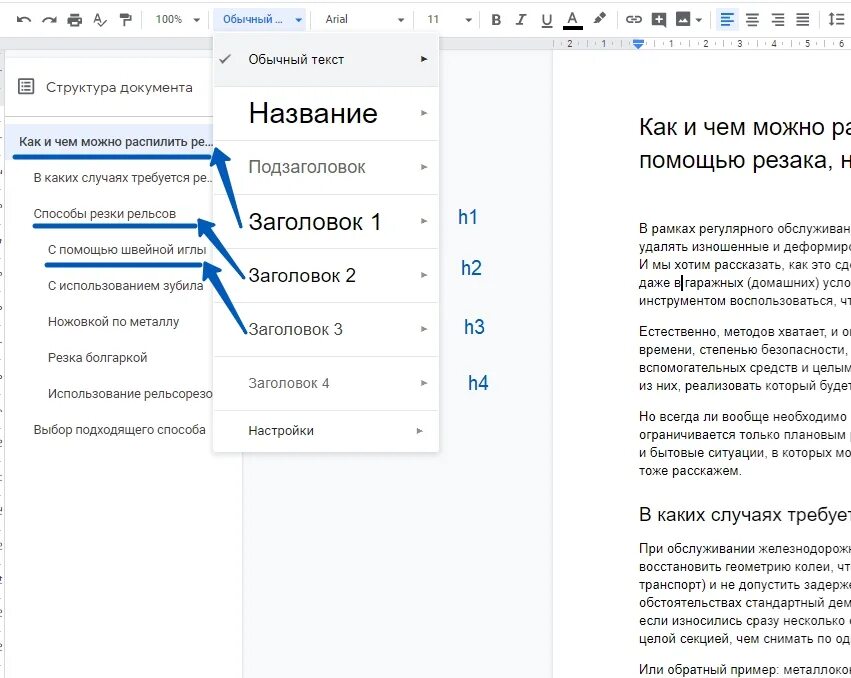This screenshot has width=851, height=678.
Task: Open the Arial font dropdown
Action: coord(365,20)
